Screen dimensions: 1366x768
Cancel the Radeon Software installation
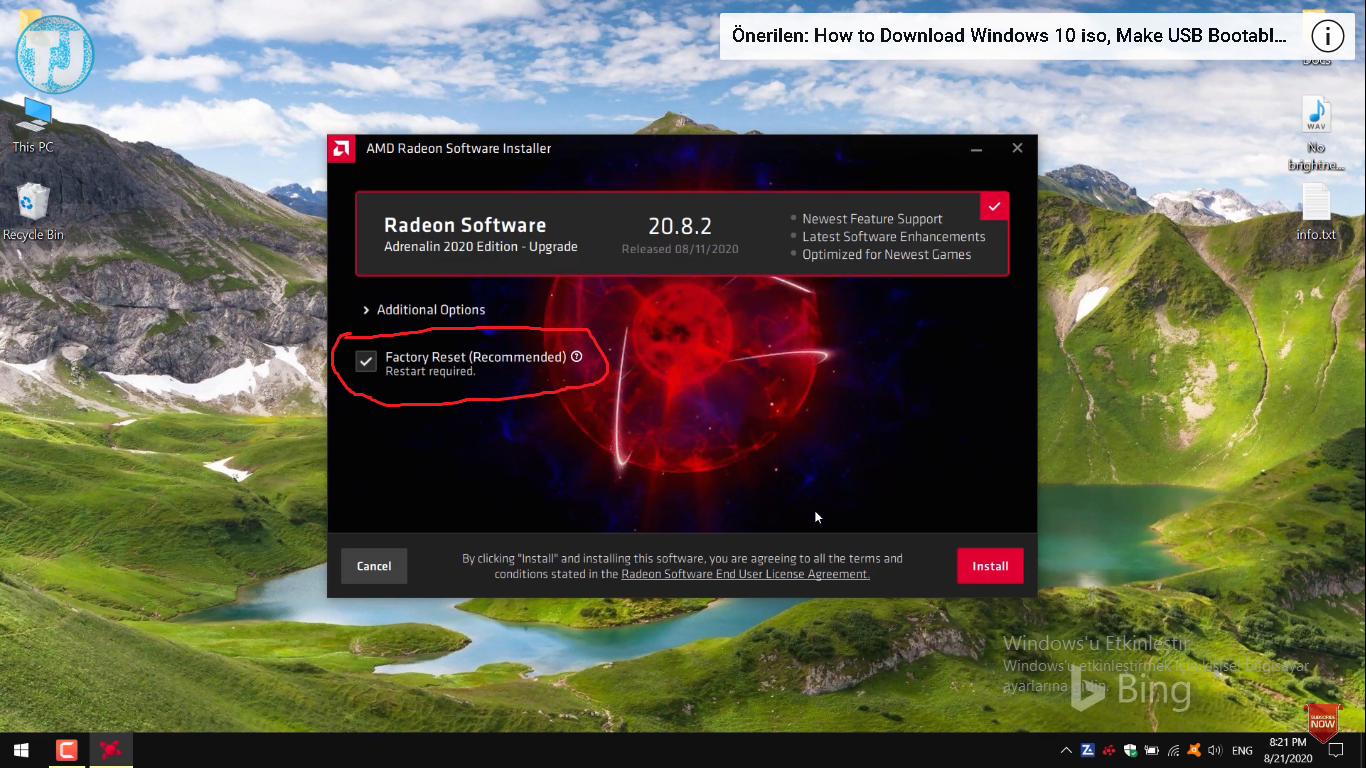coord(374,566)
